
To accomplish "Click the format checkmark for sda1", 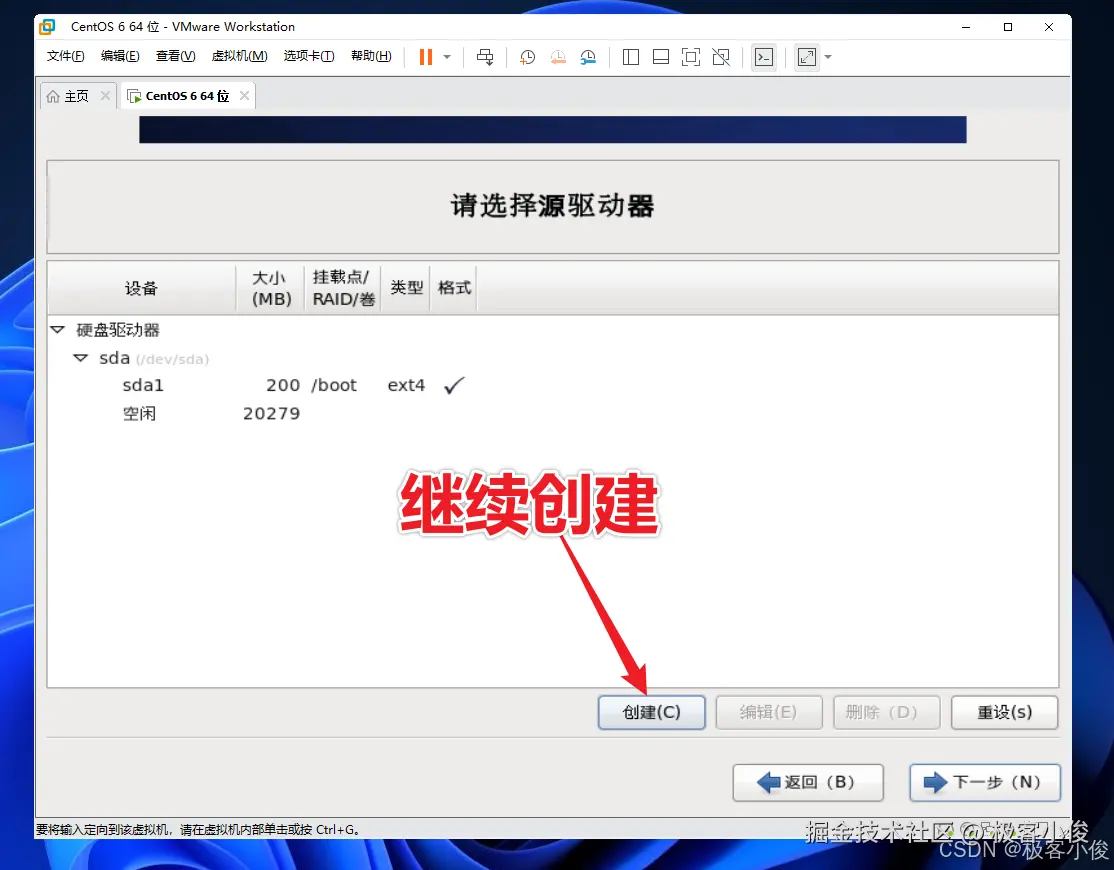I will 453,385.
